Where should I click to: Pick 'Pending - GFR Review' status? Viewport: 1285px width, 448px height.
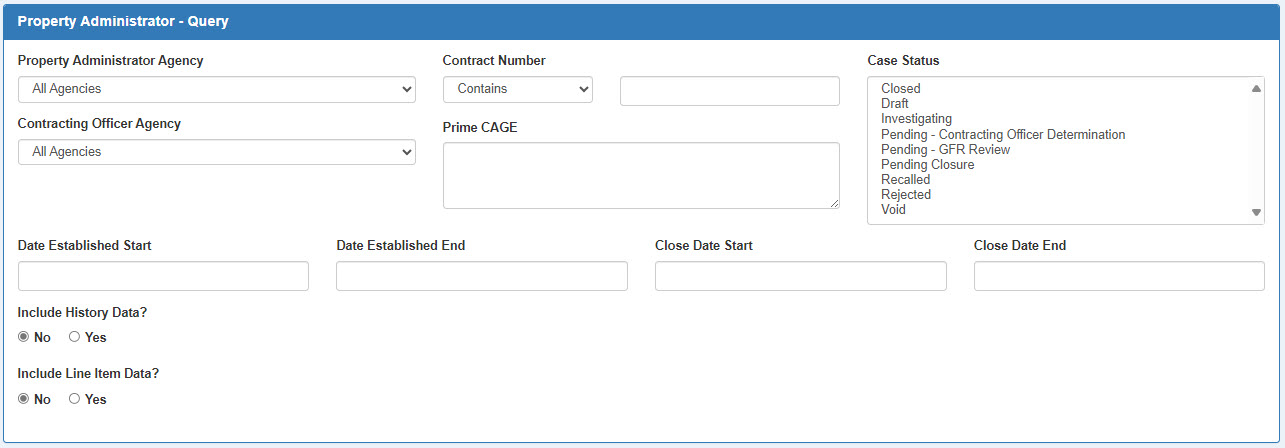pos(945,149)
